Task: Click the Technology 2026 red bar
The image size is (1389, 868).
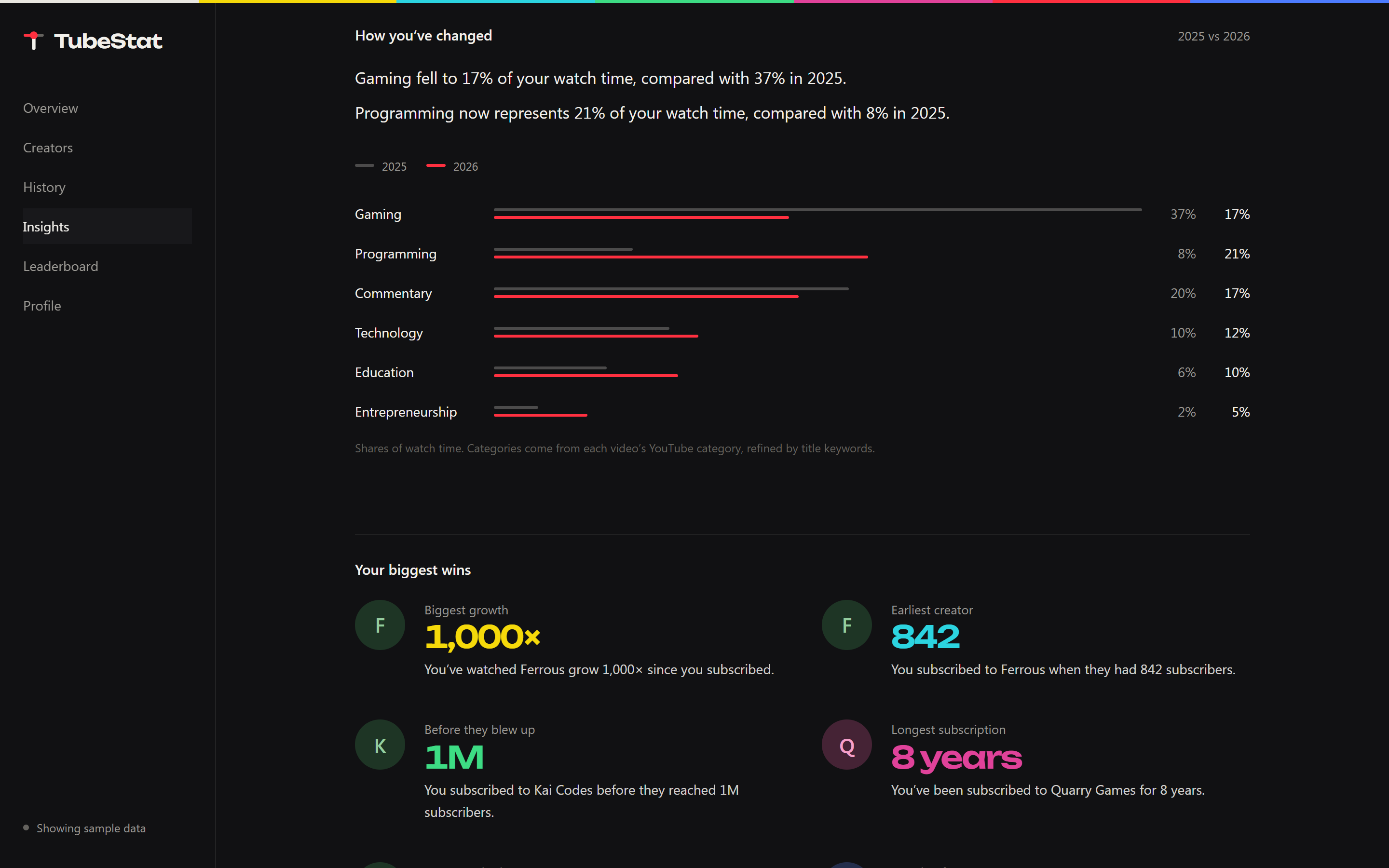Action: pos(596,337)
